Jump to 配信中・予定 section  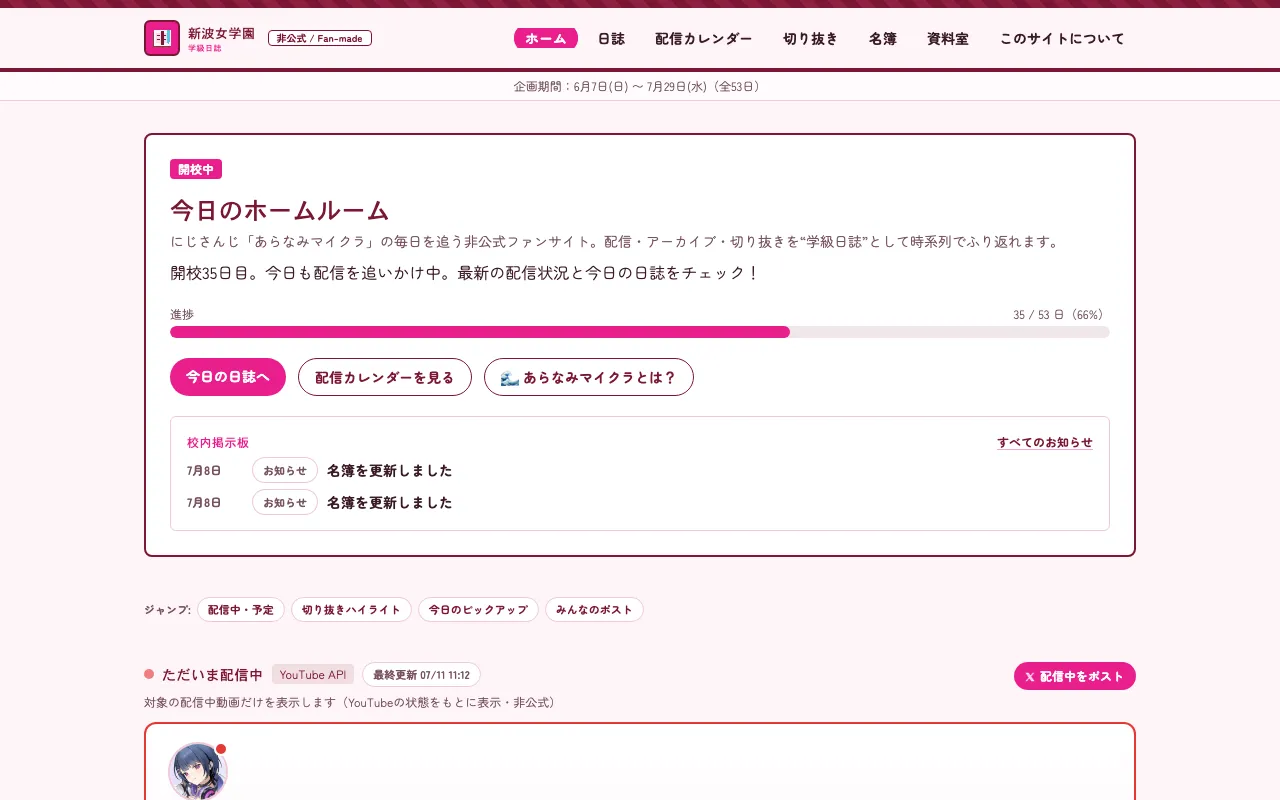pos(241,609)
